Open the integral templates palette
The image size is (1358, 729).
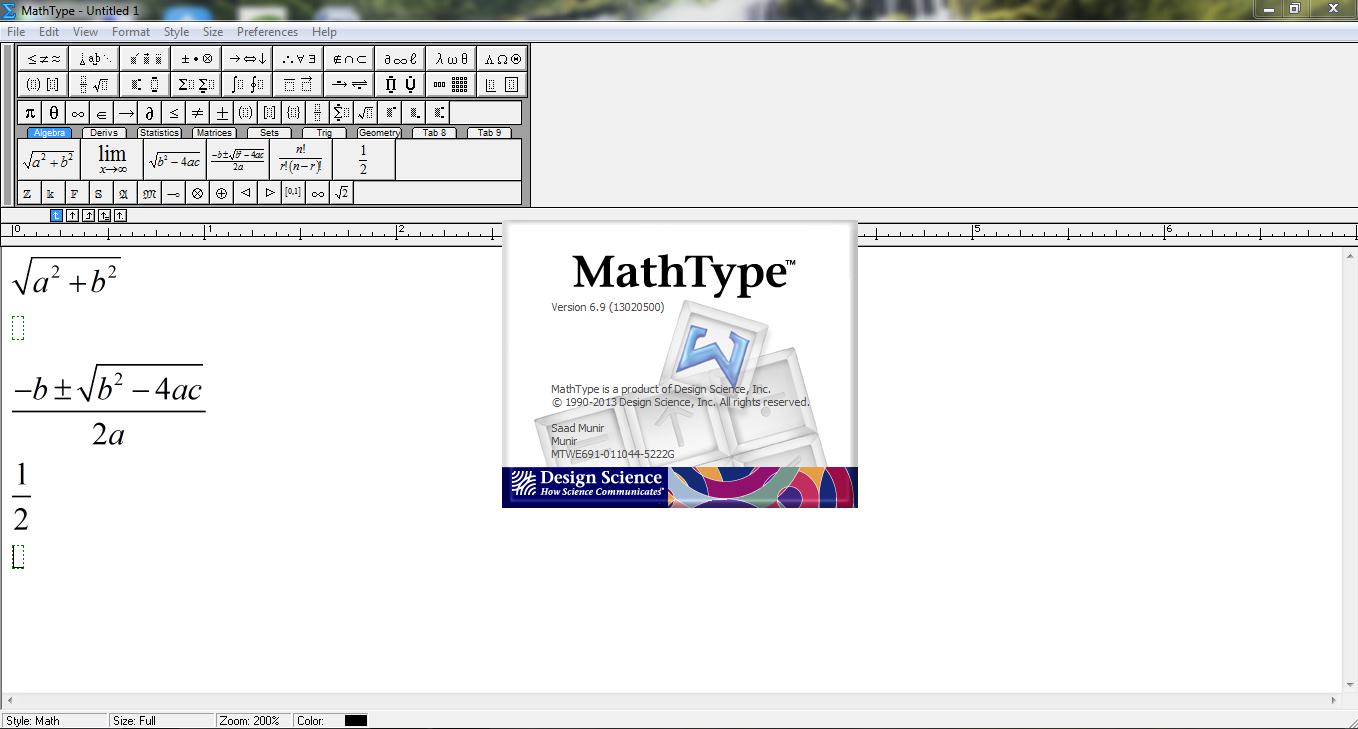click(x=248, y=84)
